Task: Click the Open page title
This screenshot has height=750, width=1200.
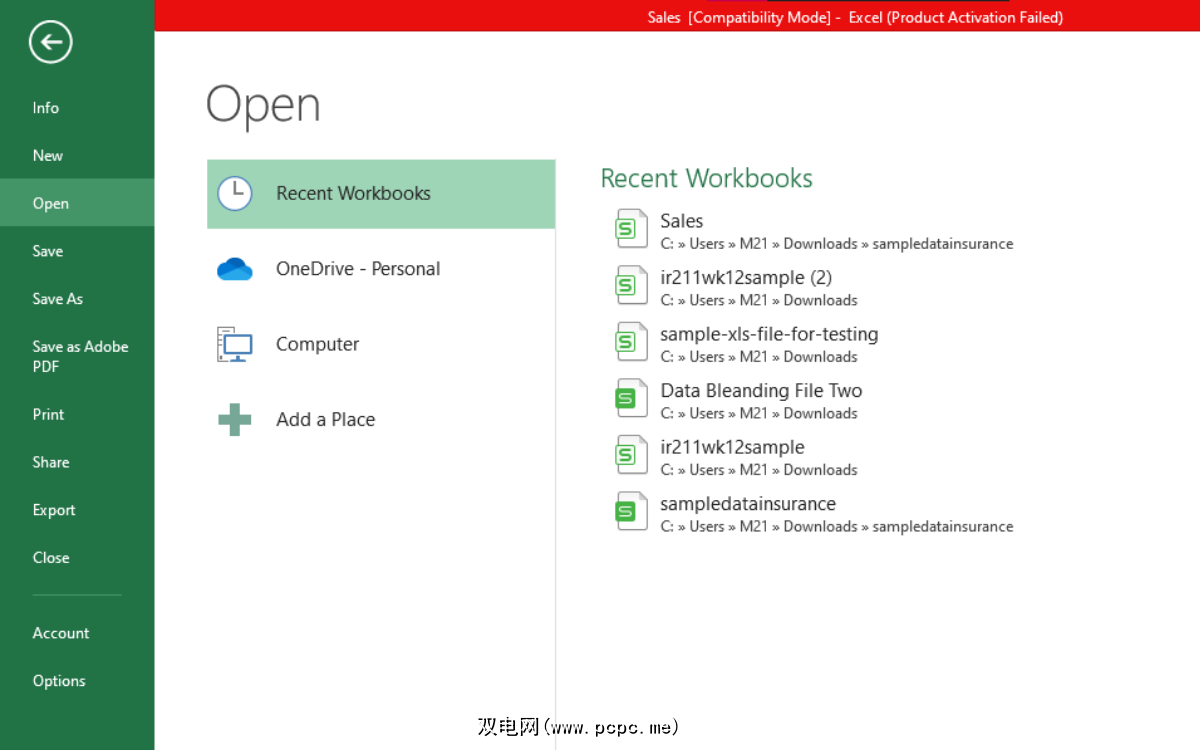Action: point(263,107)
